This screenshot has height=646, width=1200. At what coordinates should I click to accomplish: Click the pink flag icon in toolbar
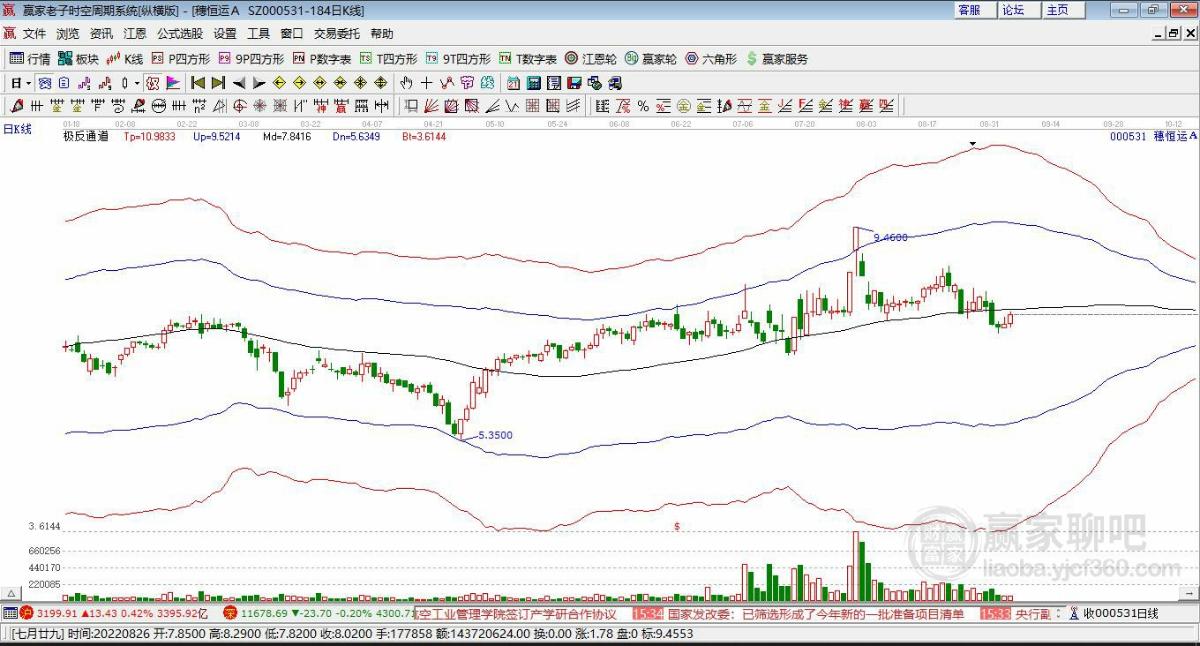coord(172,83)
